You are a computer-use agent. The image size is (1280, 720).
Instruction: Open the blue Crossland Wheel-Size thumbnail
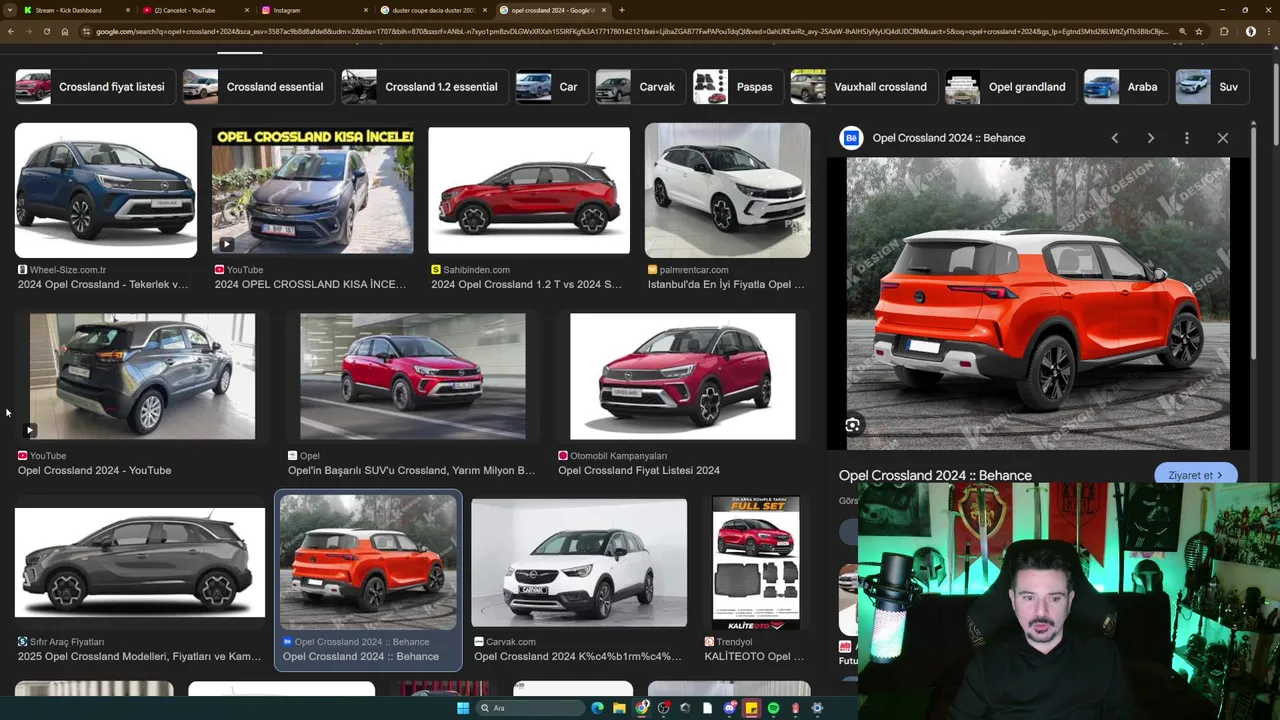106,190
